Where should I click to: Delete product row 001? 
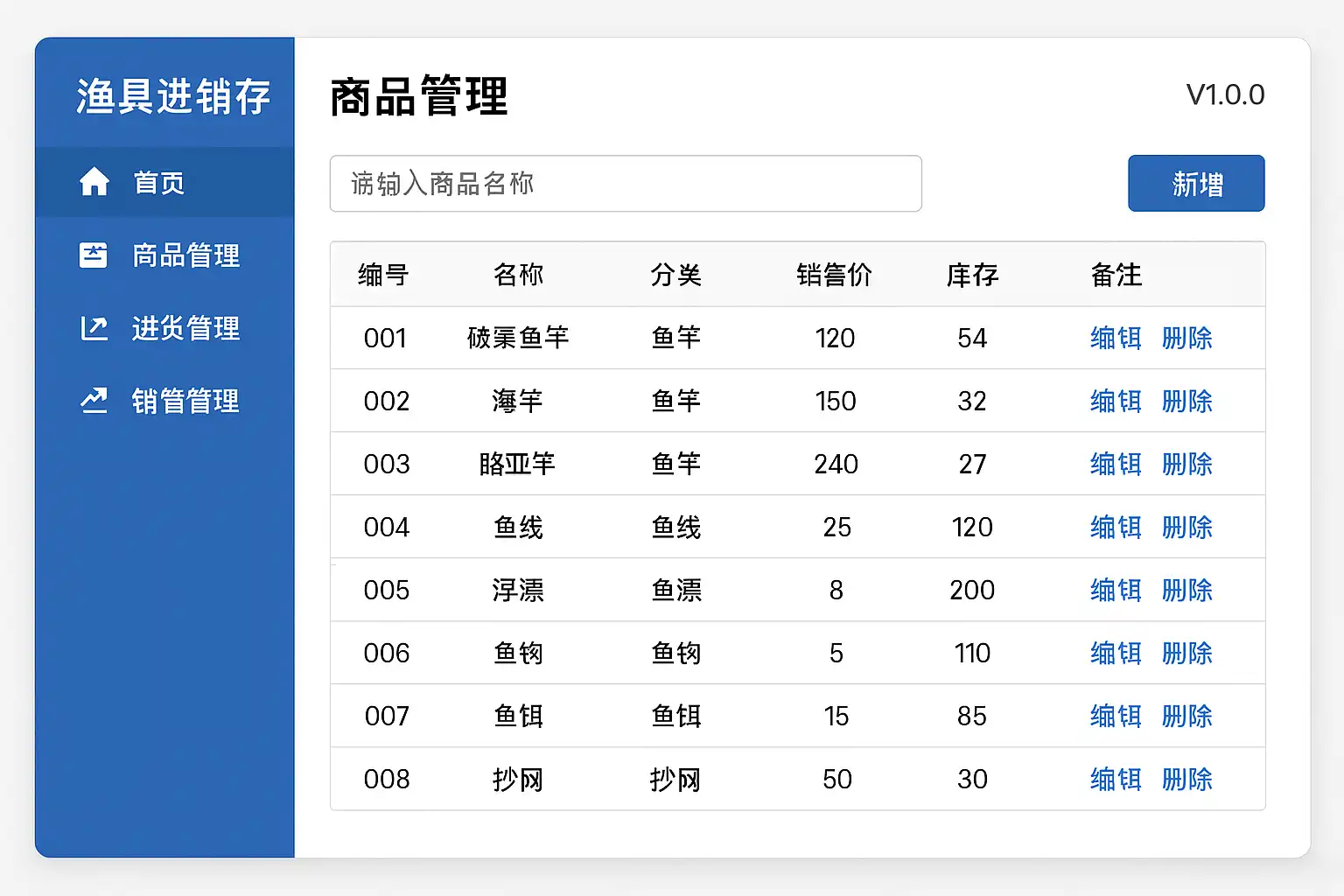point(1186,338)
